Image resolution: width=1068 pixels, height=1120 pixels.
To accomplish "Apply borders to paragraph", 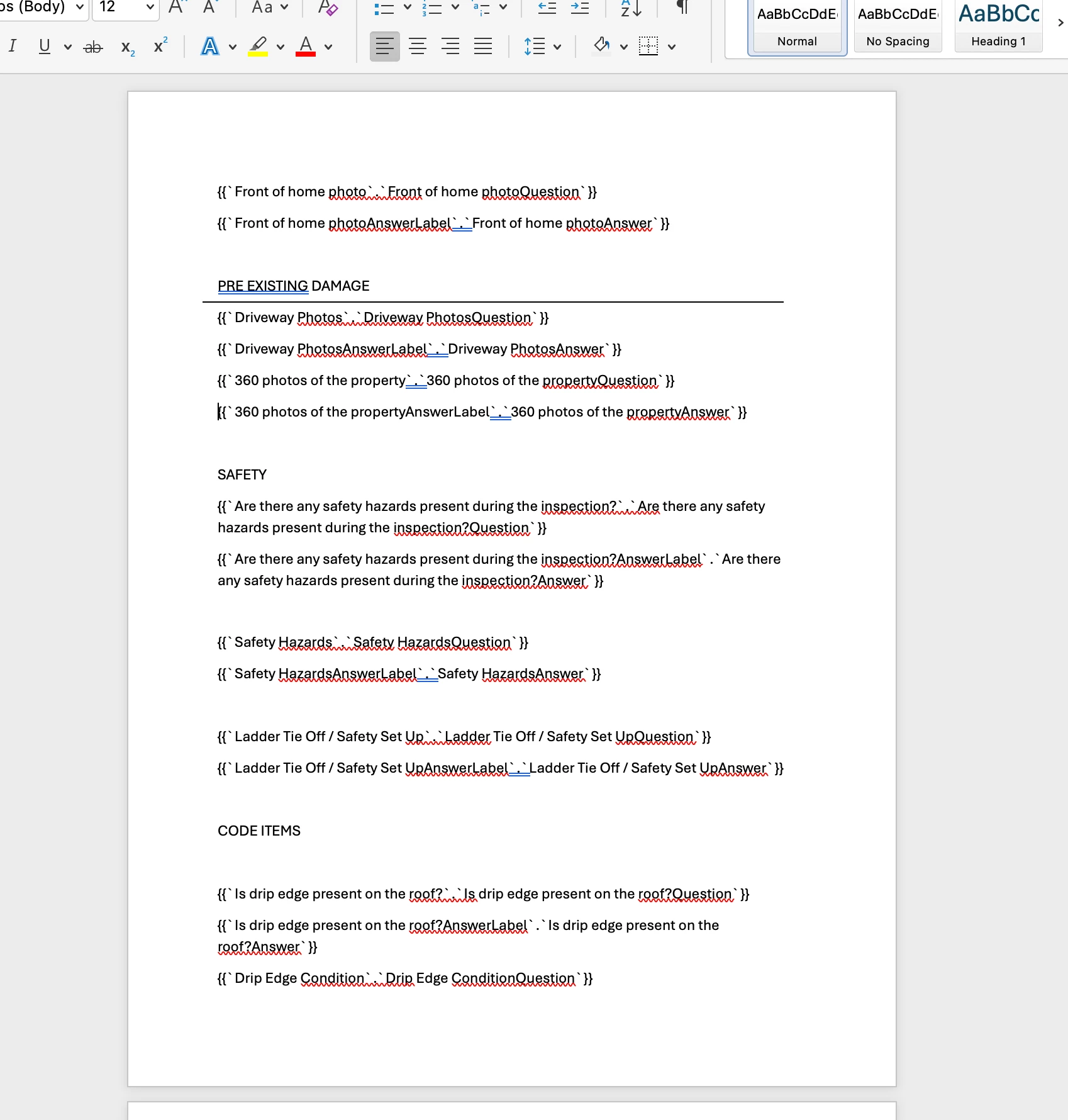I will pyautogui.click(x=648, y=46).
